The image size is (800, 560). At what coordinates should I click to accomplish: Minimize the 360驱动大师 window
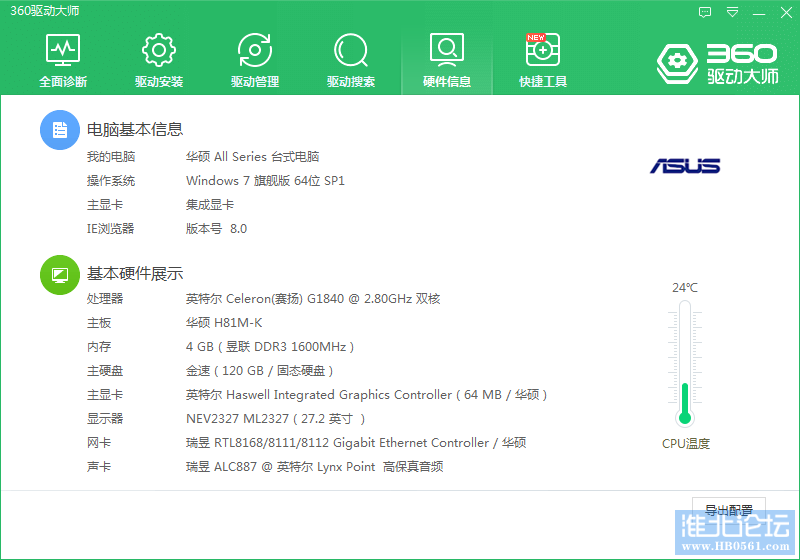[x=759, y=14]
